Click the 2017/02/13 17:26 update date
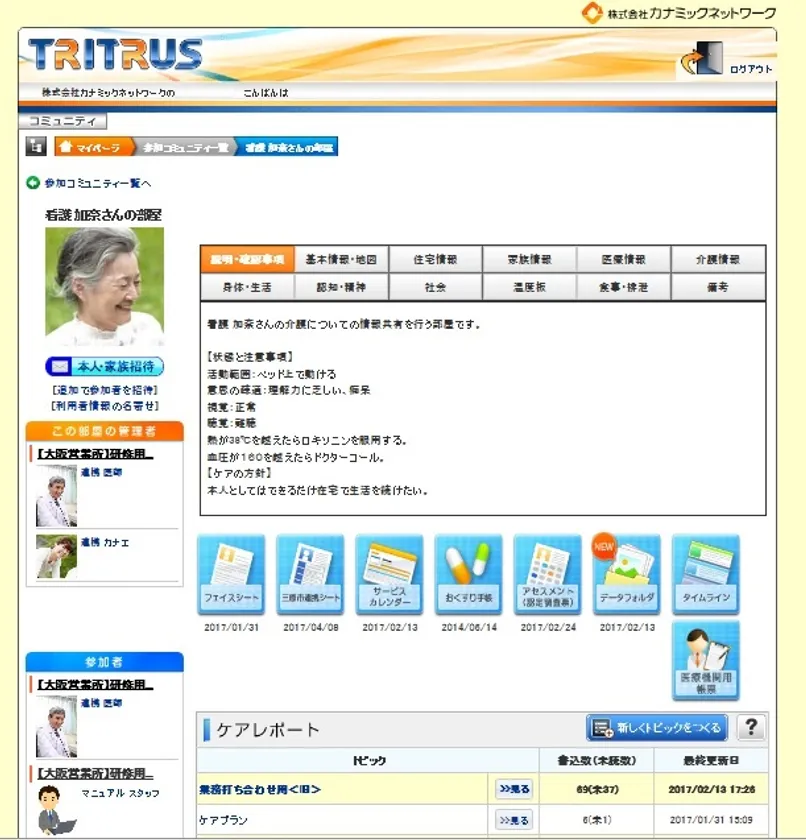806x840 pixels. pyautogui.click(x=712, y=789)
